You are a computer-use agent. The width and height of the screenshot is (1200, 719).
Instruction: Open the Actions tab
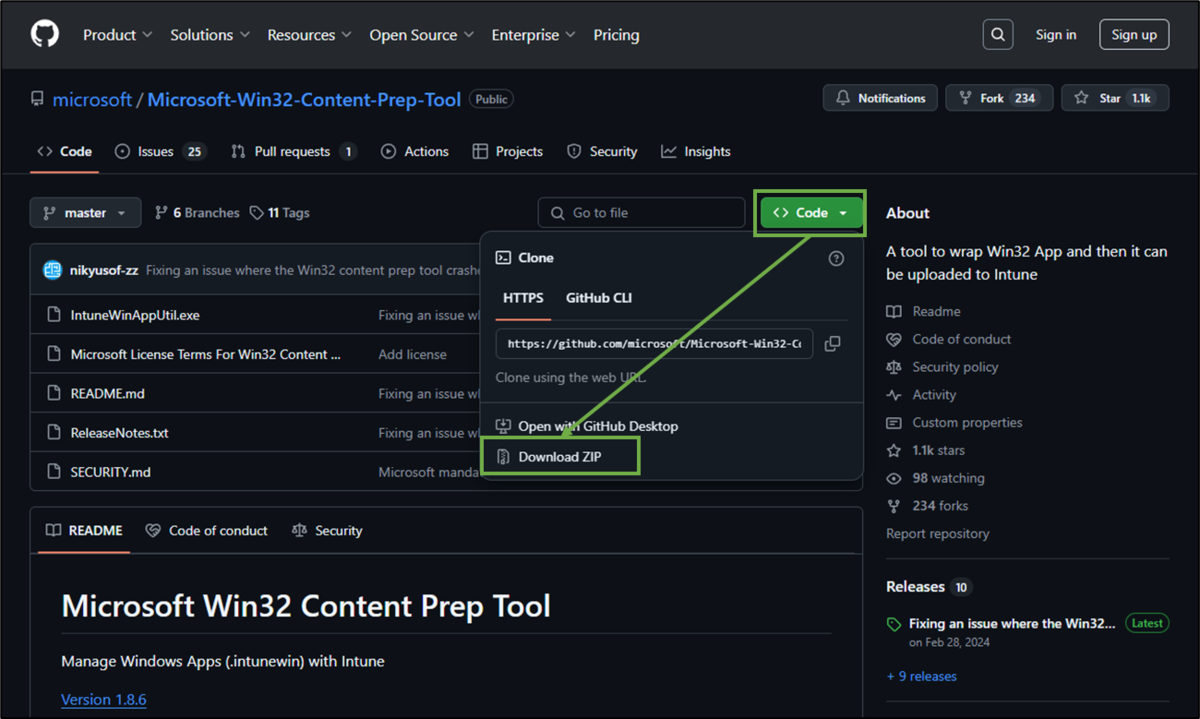click(x=415, y=152)
